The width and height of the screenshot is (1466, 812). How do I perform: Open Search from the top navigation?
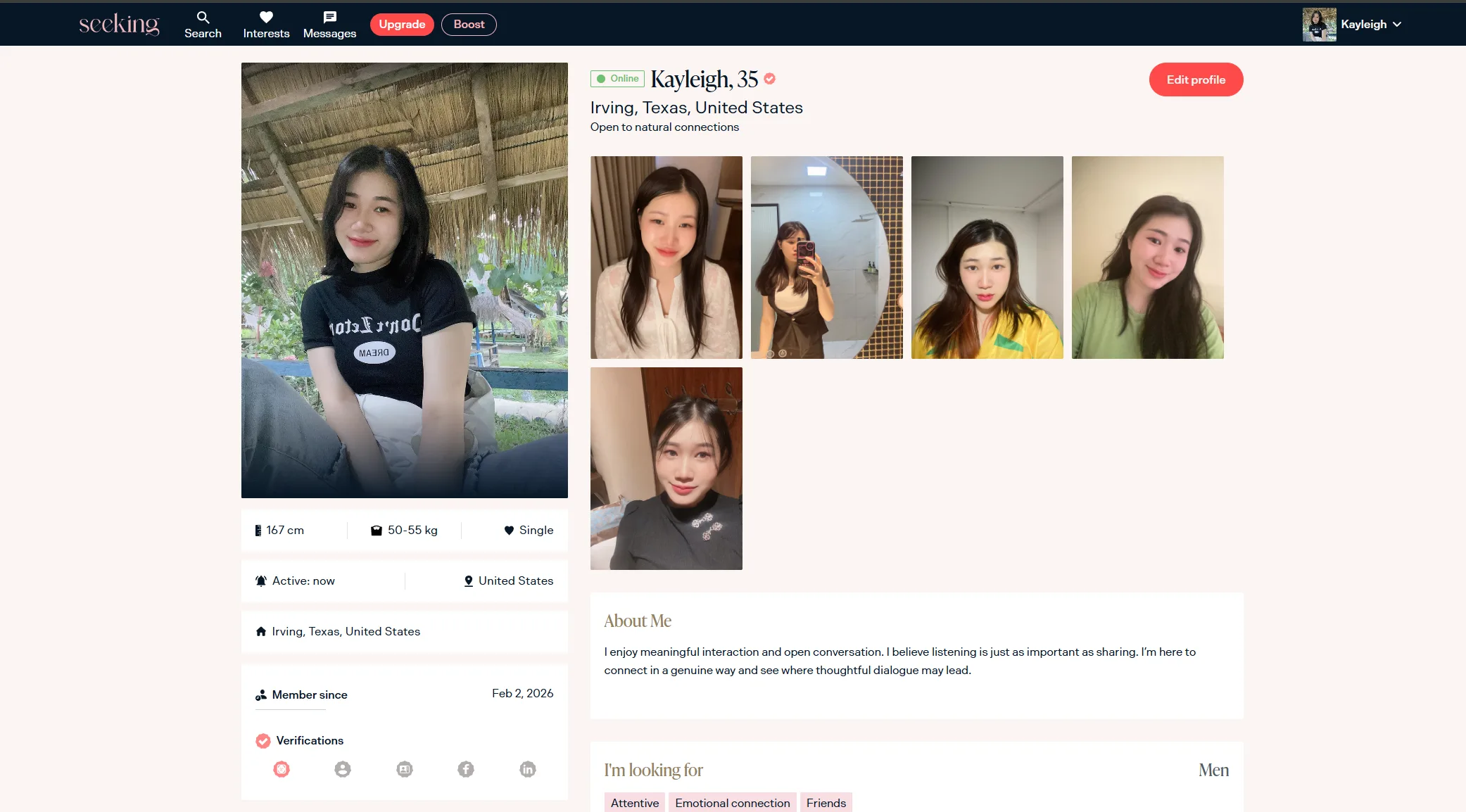click(203, 25)
